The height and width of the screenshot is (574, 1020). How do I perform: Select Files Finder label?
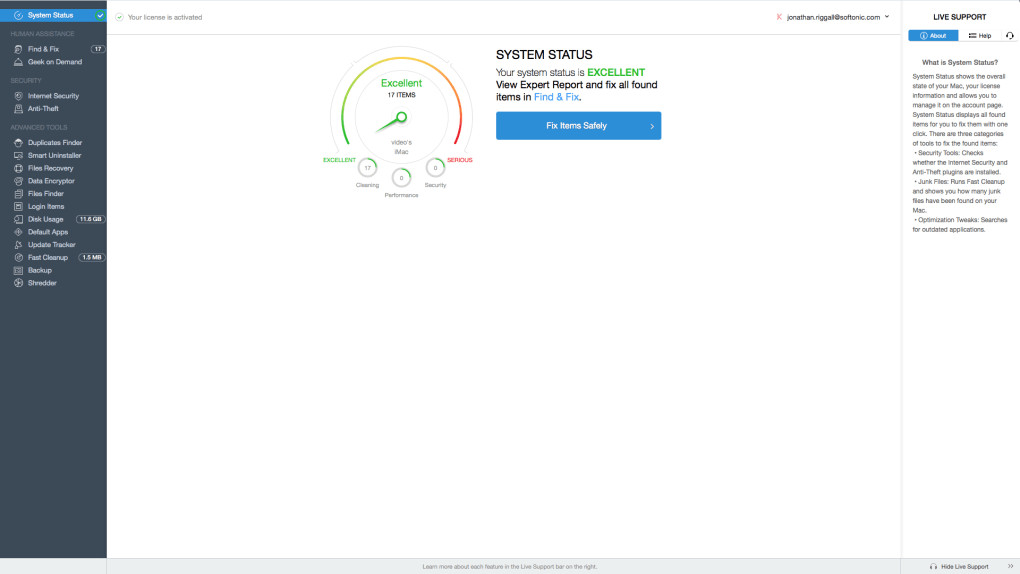pyautogui.click(x=46, y=193)
